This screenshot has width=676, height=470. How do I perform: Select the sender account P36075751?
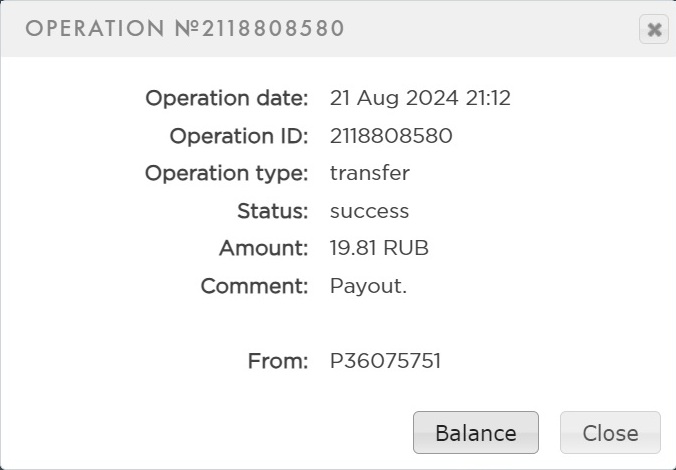(x=385, y=361)
